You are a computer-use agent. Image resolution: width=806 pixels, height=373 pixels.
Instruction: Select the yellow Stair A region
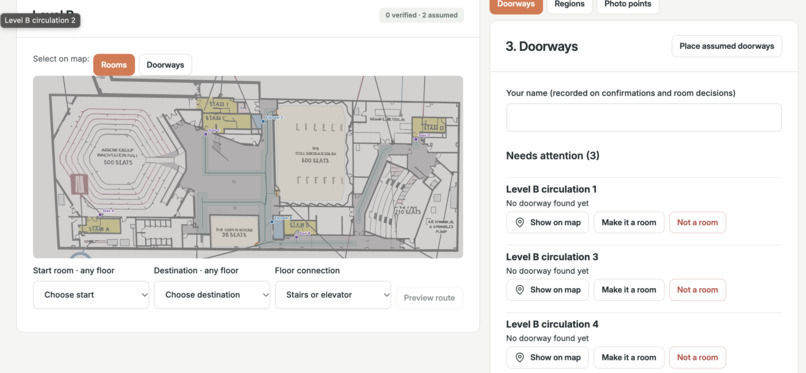pyautogui.click(x=101, y=226)
